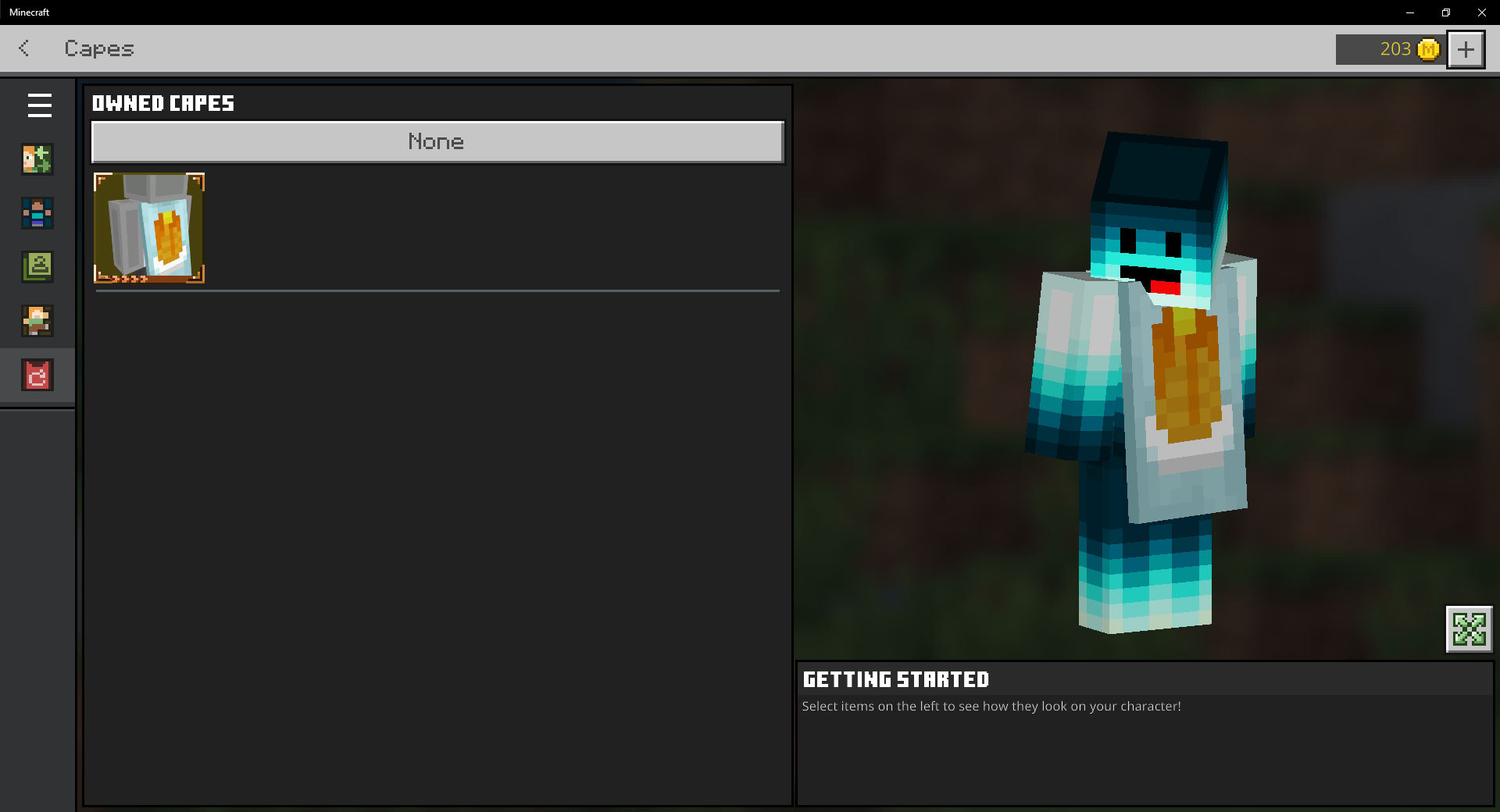This screenshot has width=1500, height=812.
Task: Select the red cape sidebar category
Action: click(x=37, y=376)
